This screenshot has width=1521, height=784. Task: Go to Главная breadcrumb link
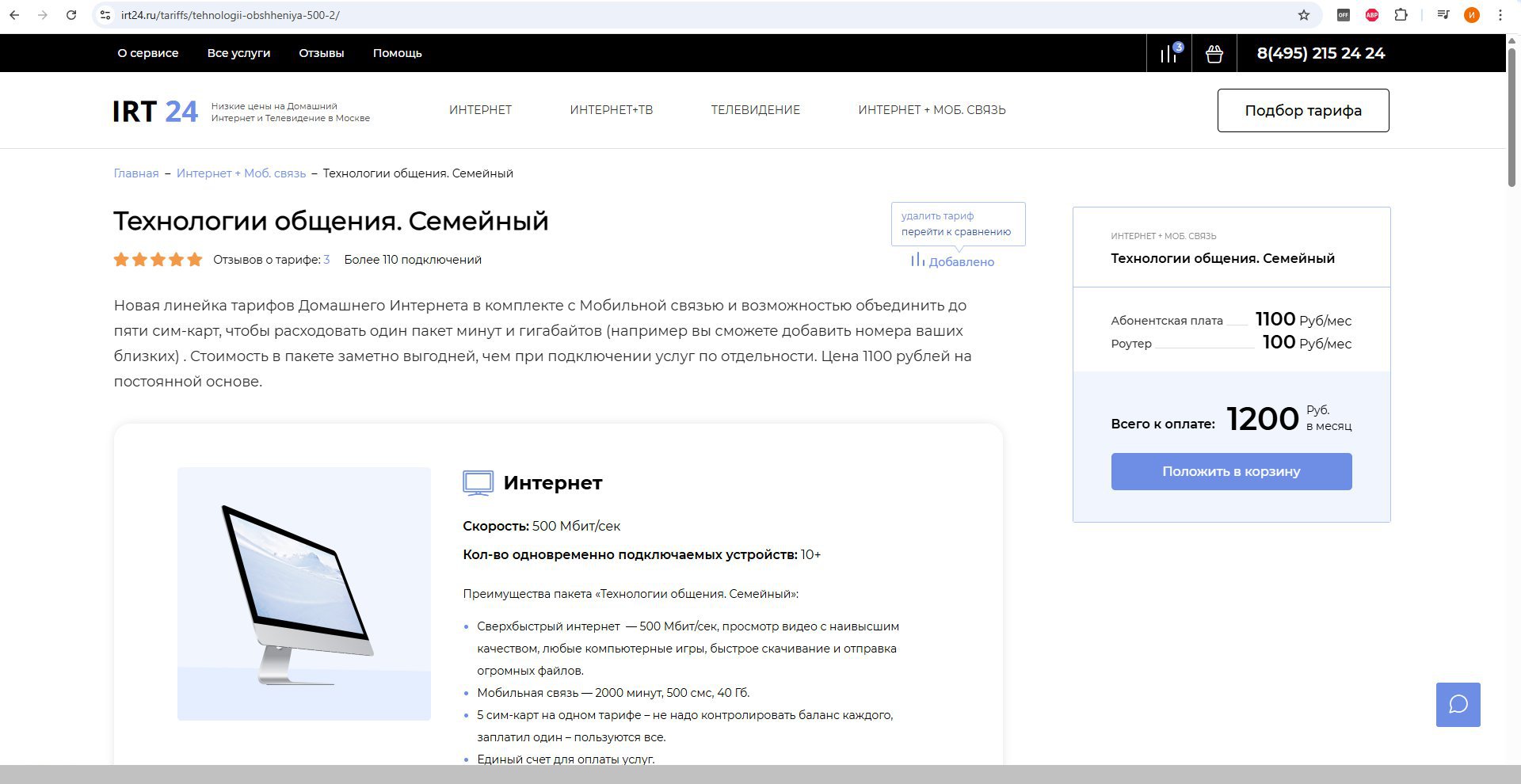[136, 173]
